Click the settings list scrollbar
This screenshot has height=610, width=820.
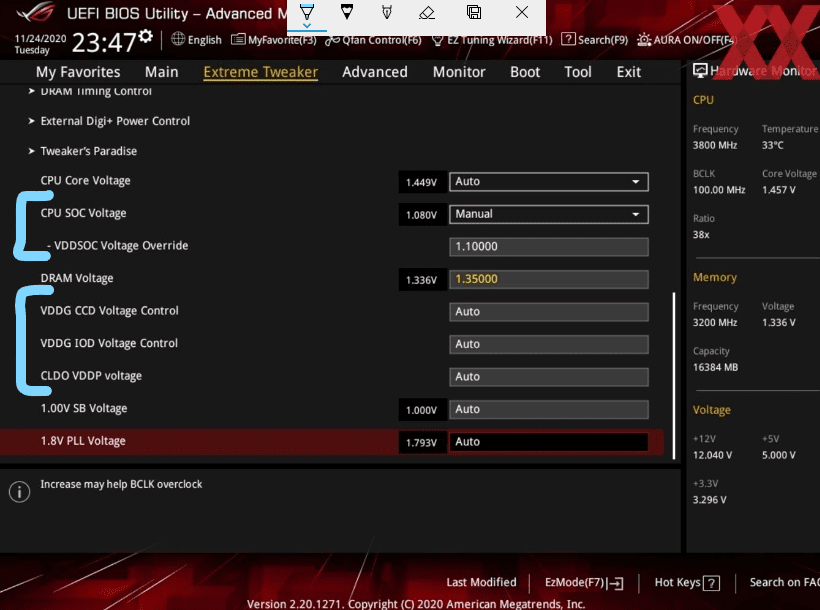[x=674, y=375]
